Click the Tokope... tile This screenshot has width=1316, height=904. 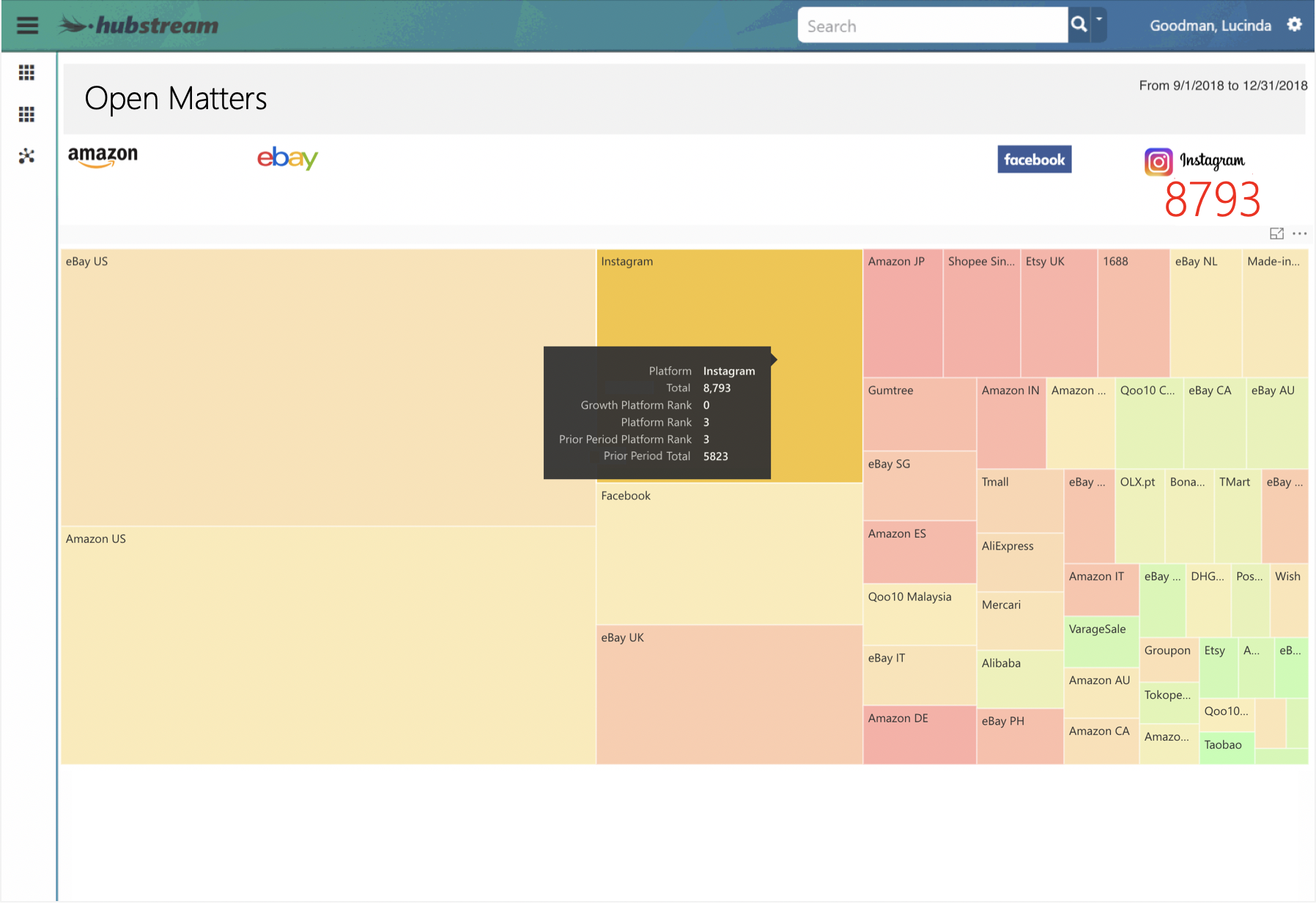point(1169,703)
